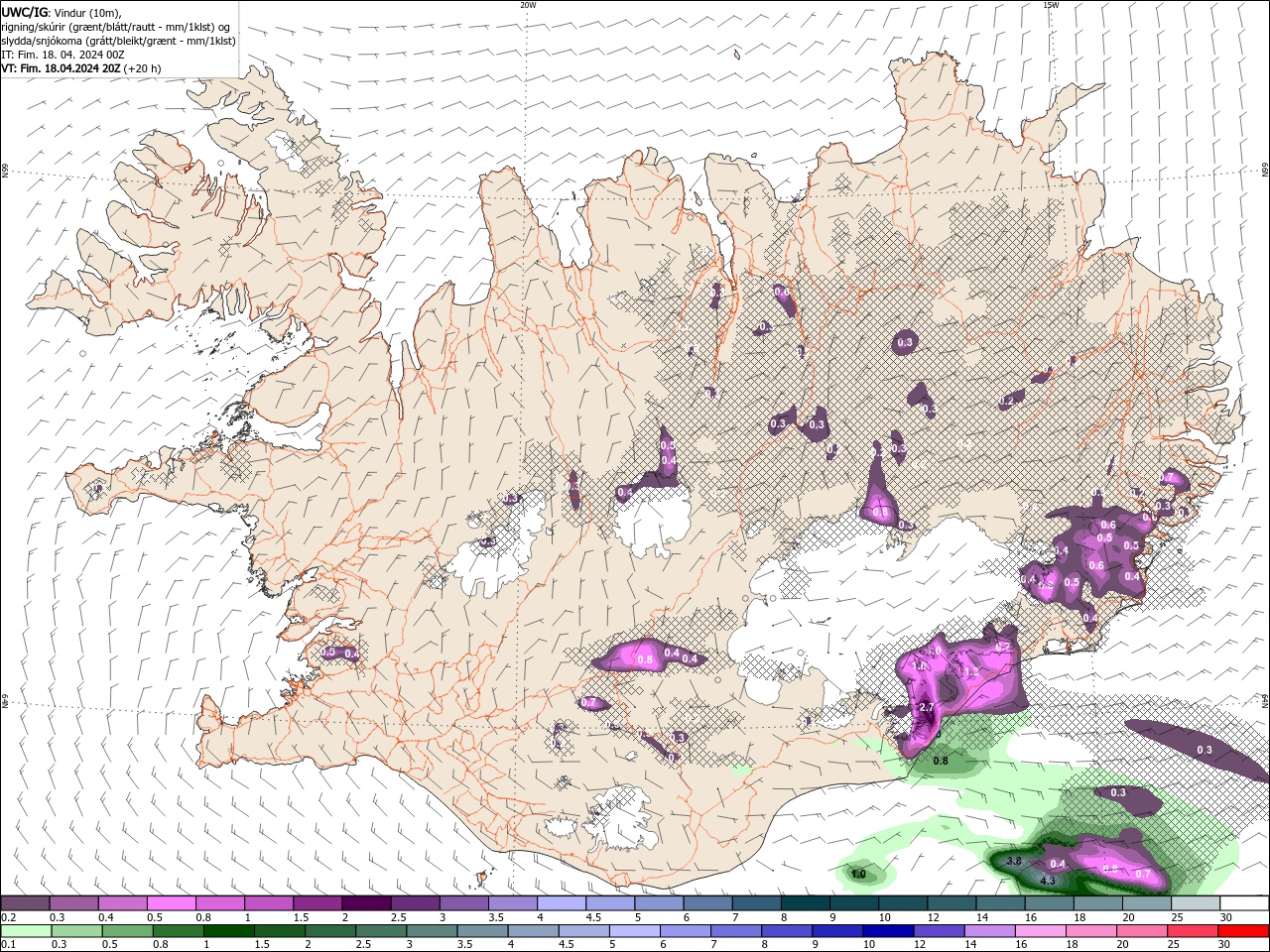Click the '15W' longitude label at the top
Image resolution: width=1270 pixels, height=952 pixels.
[1051, 5]
